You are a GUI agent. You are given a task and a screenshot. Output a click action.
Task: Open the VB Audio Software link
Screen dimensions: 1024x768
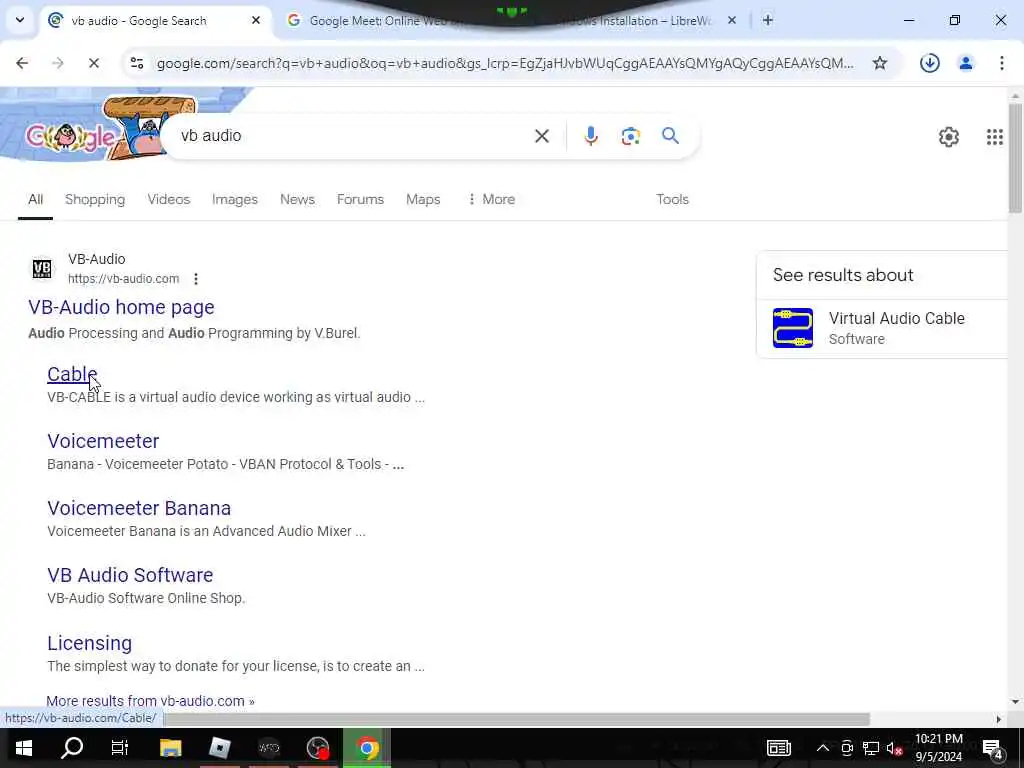[130, 575]
